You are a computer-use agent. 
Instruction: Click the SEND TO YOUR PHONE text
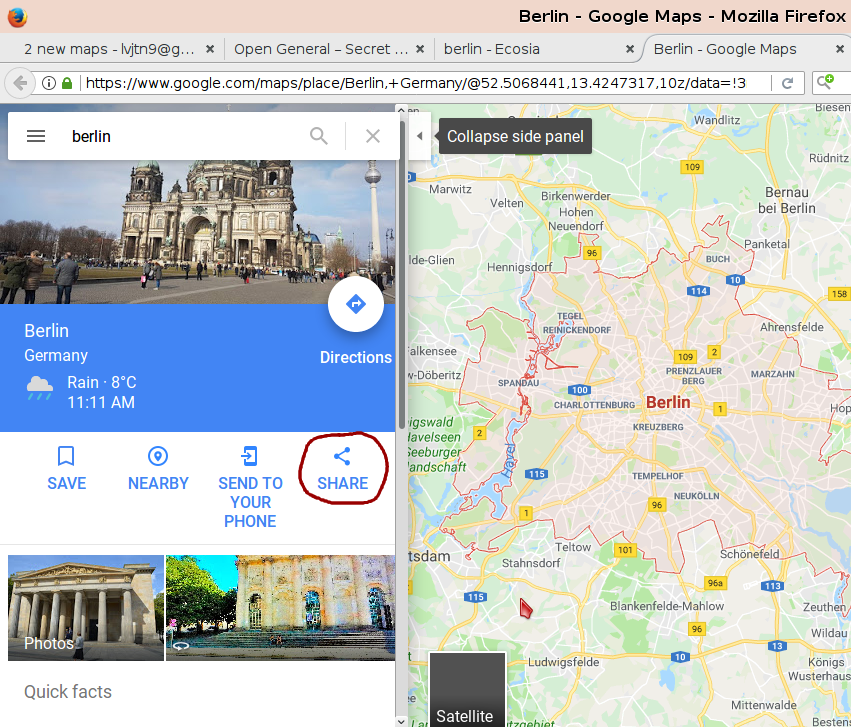[x=250, y=502]
